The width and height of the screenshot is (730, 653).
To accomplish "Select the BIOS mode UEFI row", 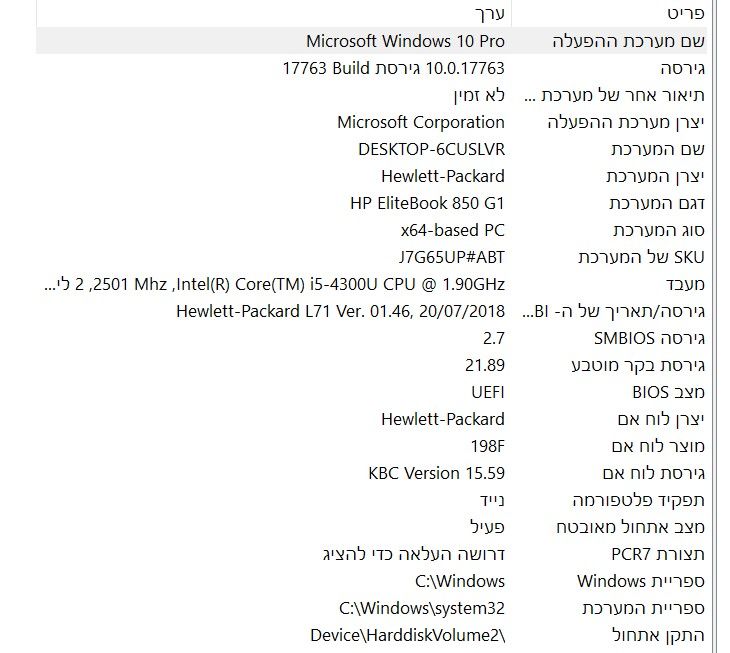I will point(488,392).
